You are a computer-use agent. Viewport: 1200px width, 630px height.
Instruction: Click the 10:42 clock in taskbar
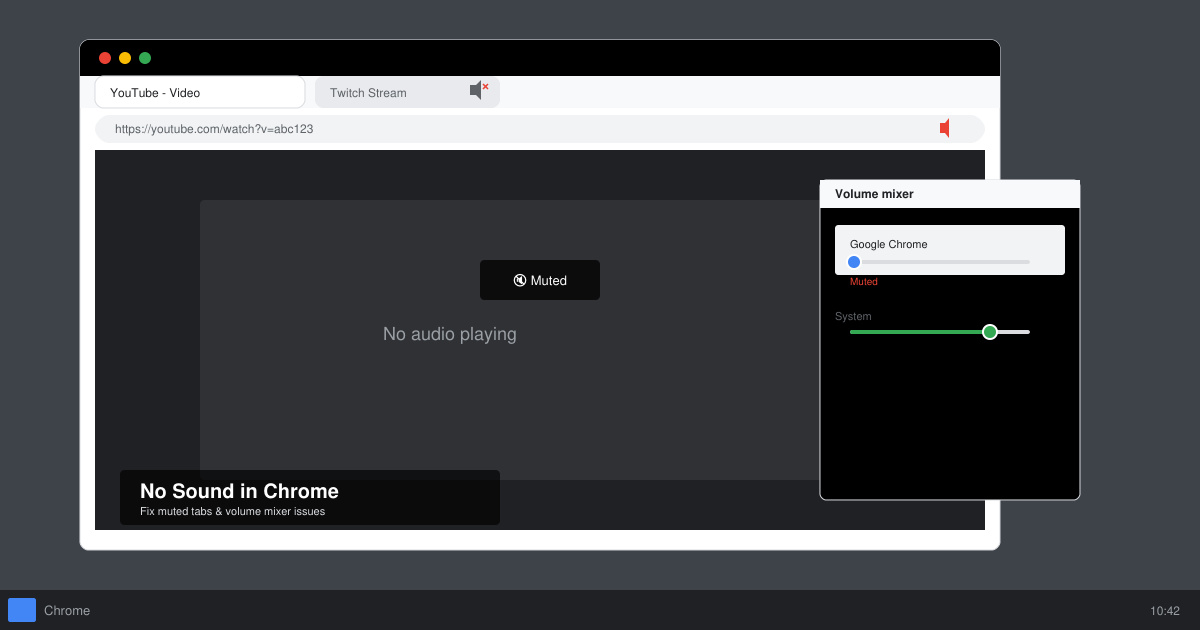click(1165, 610)
